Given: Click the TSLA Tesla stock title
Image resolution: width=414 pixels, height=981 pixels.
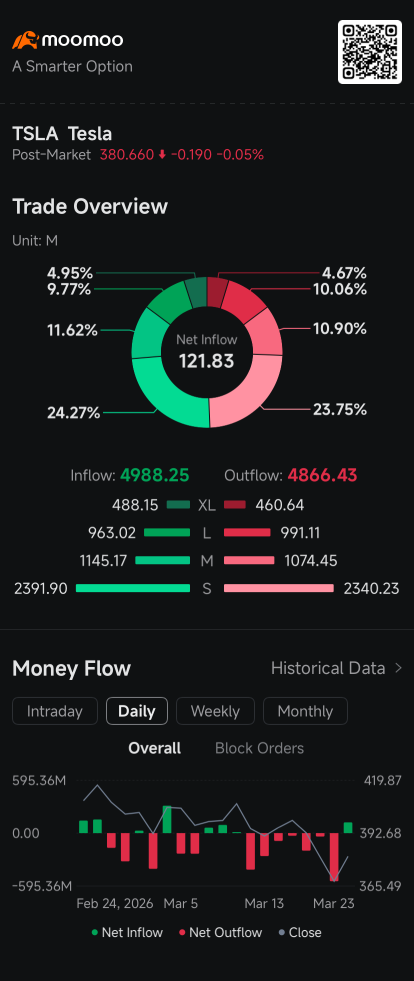Looking at the screenshot, I should pyautogui.click(x=63, y=134).
